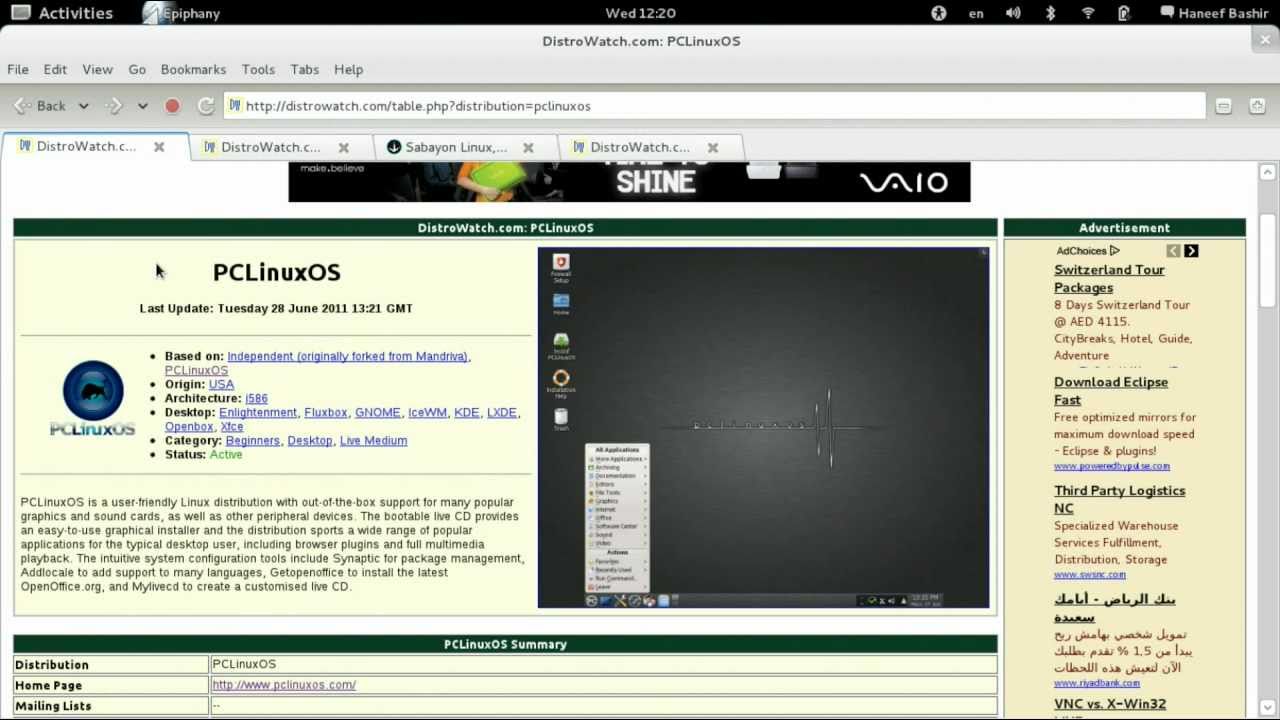Open the Third Party Logistics NC ad
Viewport: 1280px width, 720px height.
(1119, 500)
